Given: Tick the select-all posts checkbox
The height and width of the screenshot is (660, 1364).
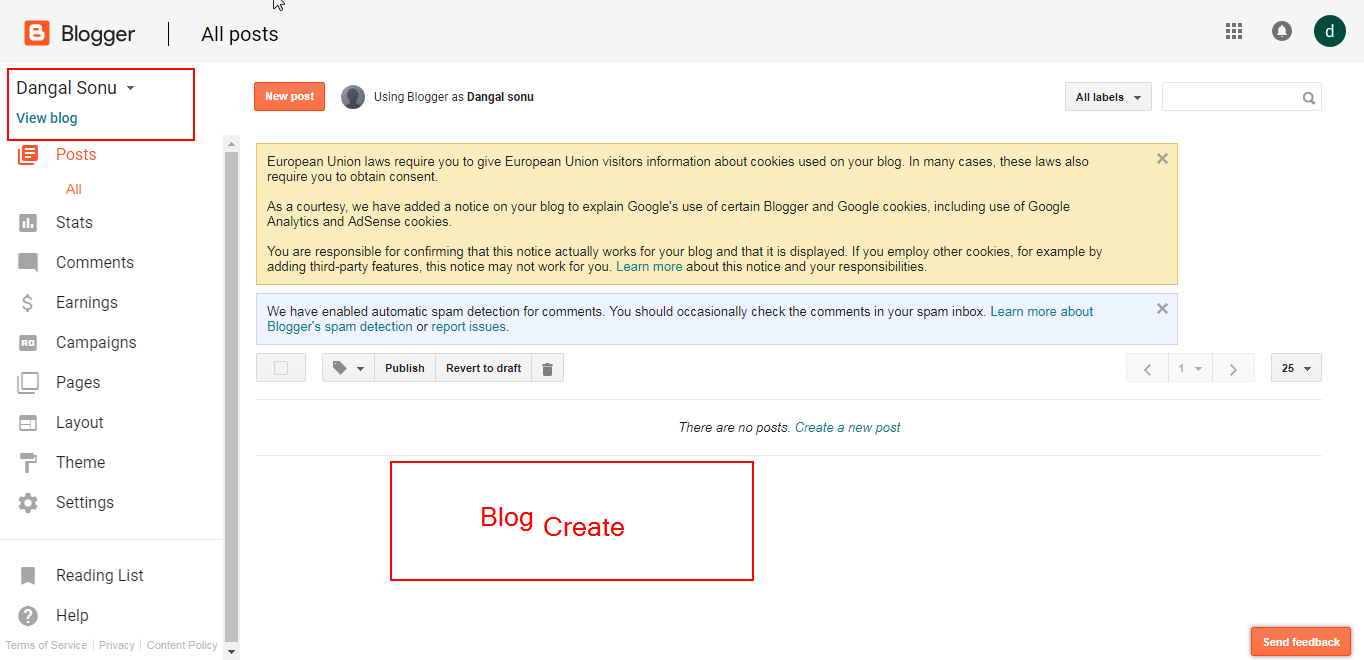Looking at the screenshot, I should tap(281, 368).
